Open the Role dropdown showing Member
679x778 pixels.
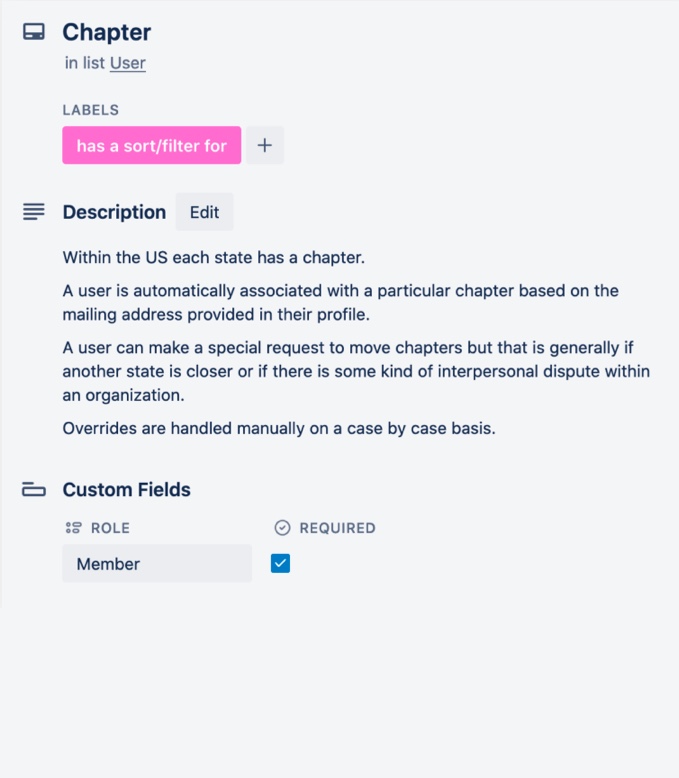tap(157, 564)
